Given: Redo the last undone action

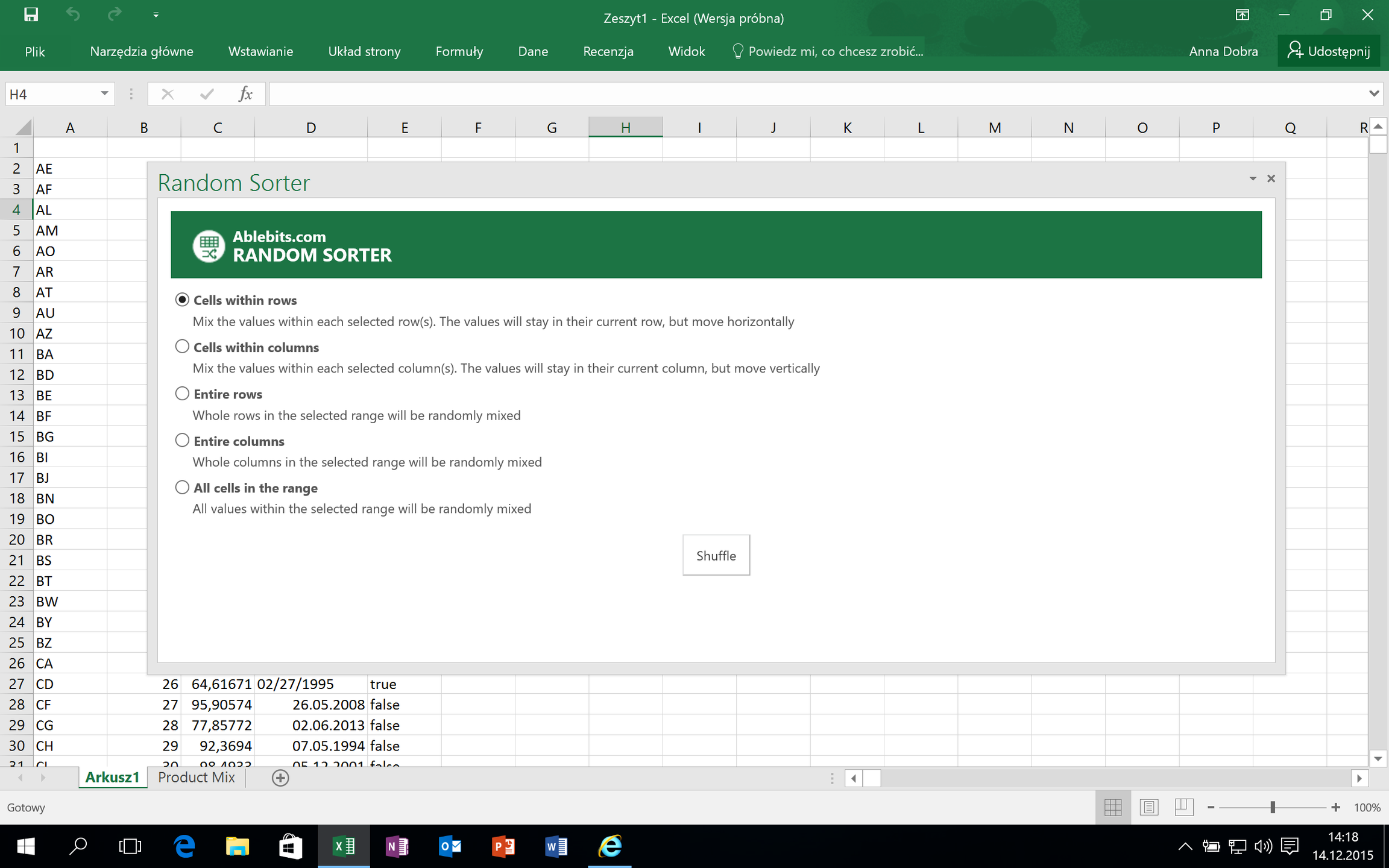Looking at the screenshot, I should click(x=115, y=14).
